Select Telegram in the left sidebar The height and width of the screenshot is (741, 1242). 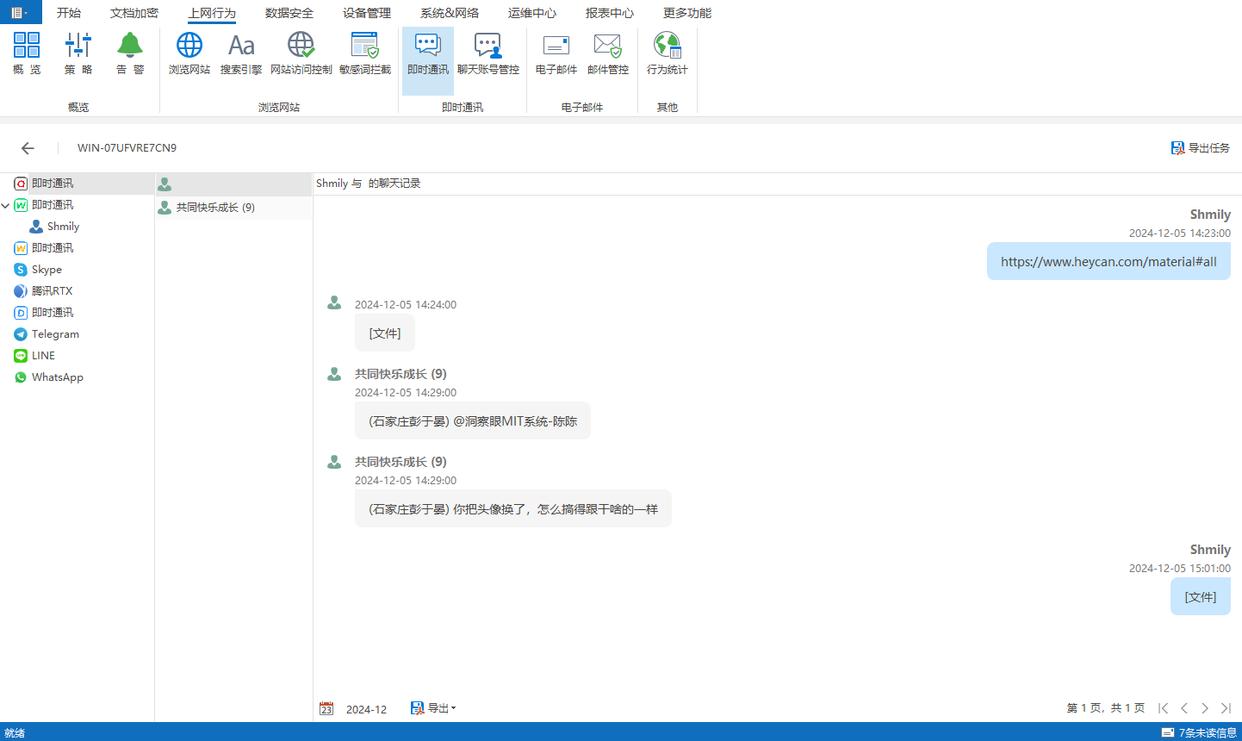coord(54,334)
